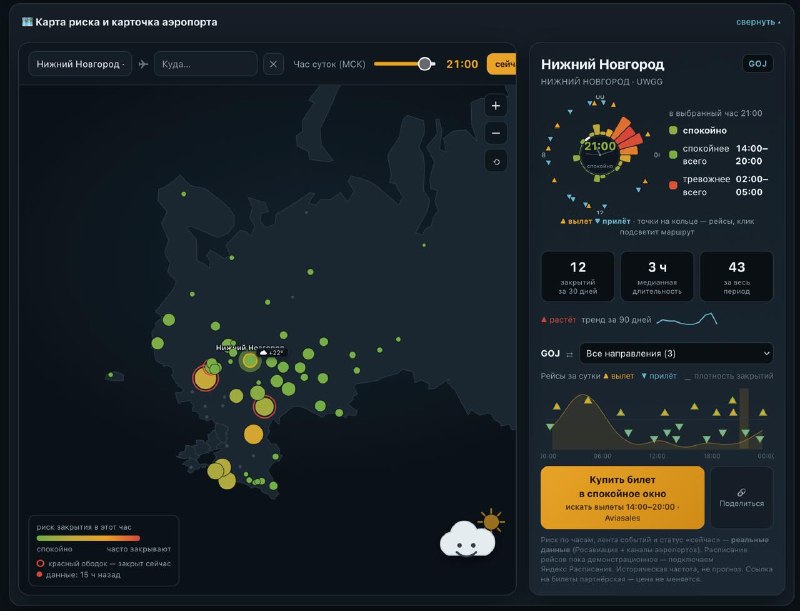This screenshot has height=611, width=800.
Task: Click Купить билет в спокойное окно button
Action: [x=622, y=497]
